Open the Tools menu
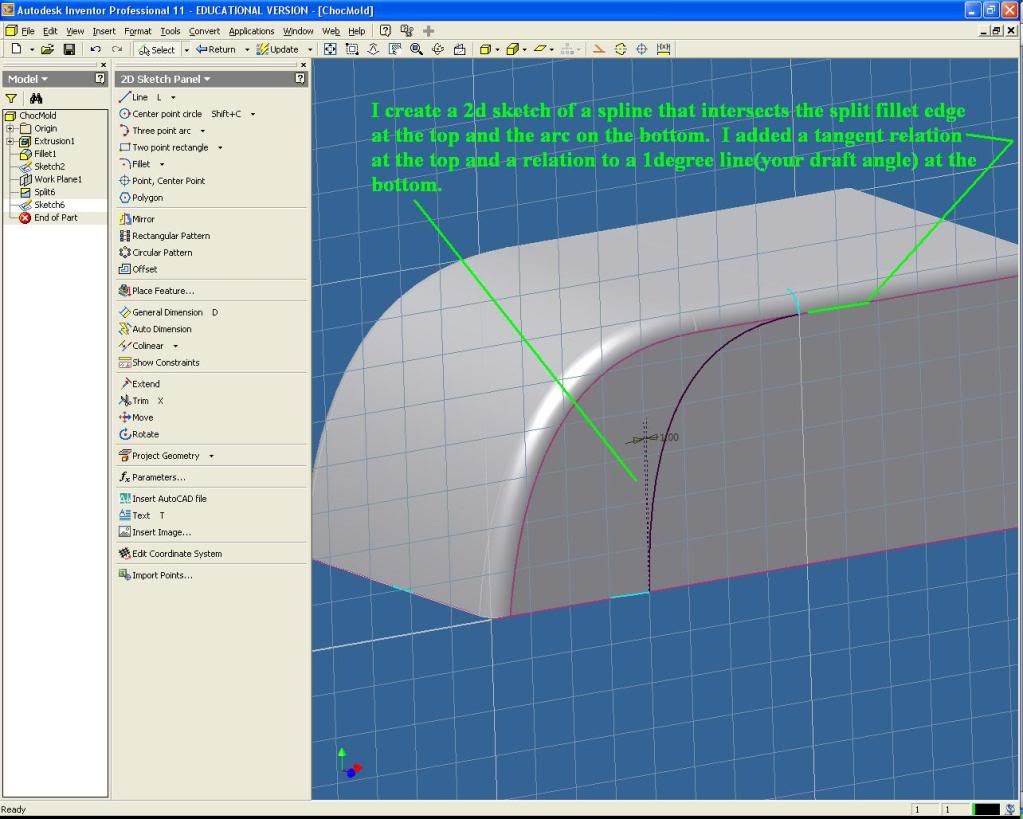This screenshot has height=819, width=1023. pyautogui.click(x=170, y=31)
